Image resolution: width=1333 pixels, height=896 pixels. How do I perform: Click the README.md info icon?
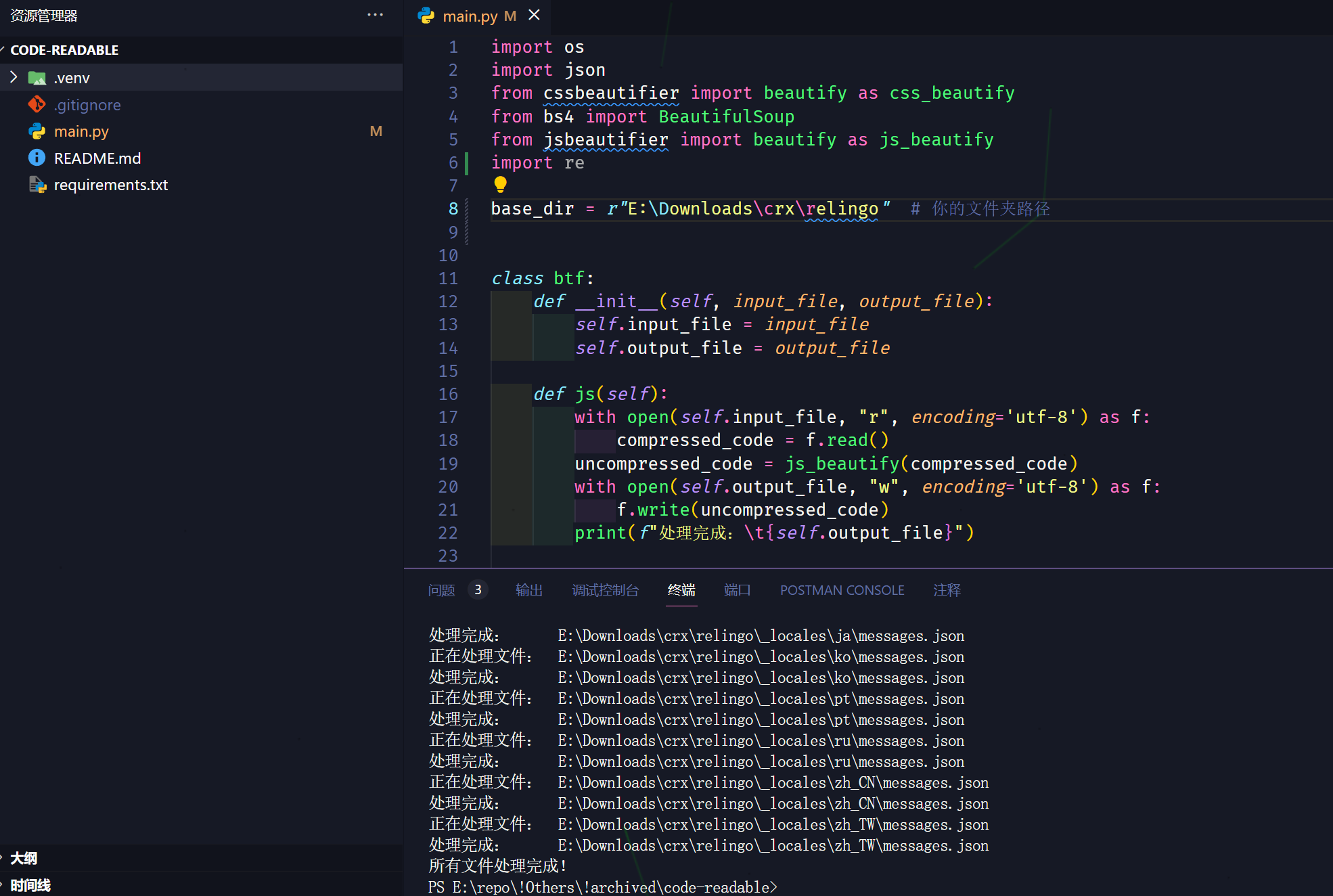pos(37,158)
